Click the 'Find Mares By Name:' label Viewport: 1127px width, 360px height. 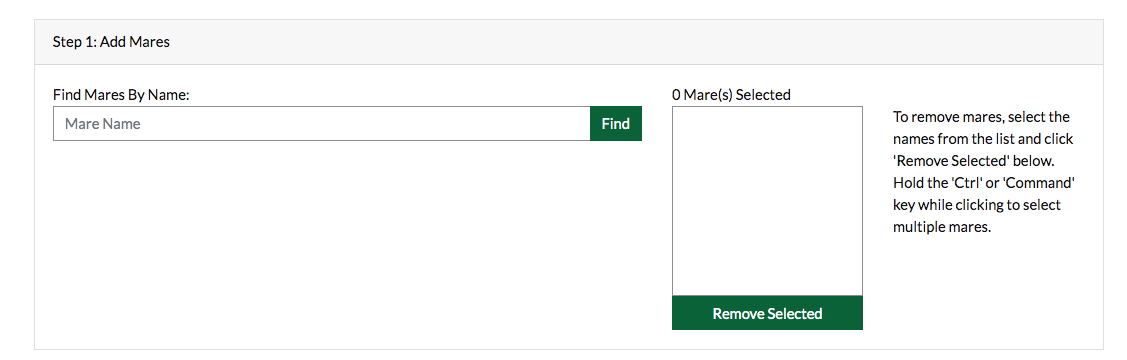click(121, 94)
